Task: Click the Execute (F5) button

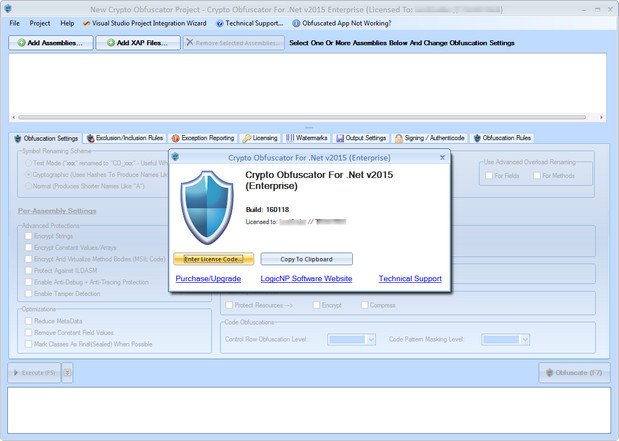Action: click(x=34, y=373)
